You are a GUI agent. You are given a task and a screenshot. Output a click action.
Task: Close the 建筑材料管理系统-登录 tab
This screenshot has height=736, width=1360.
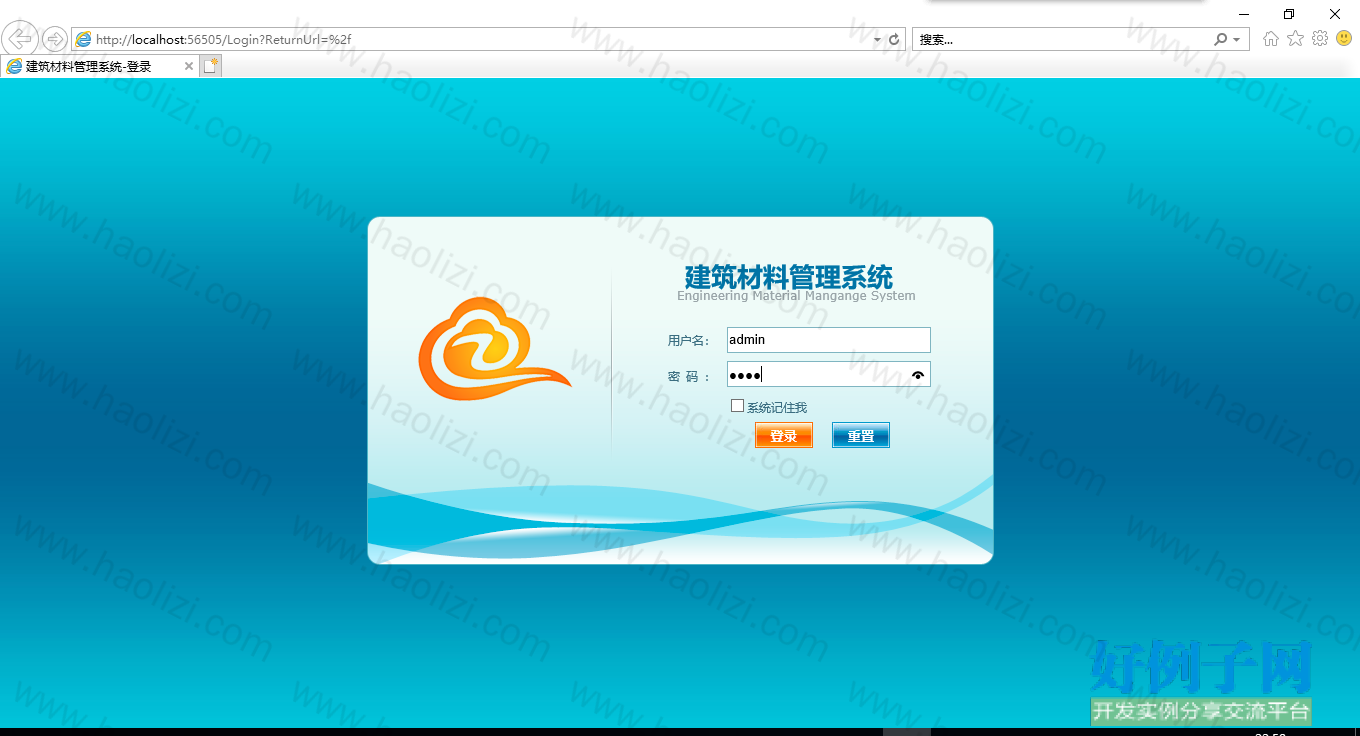[189, 66]
